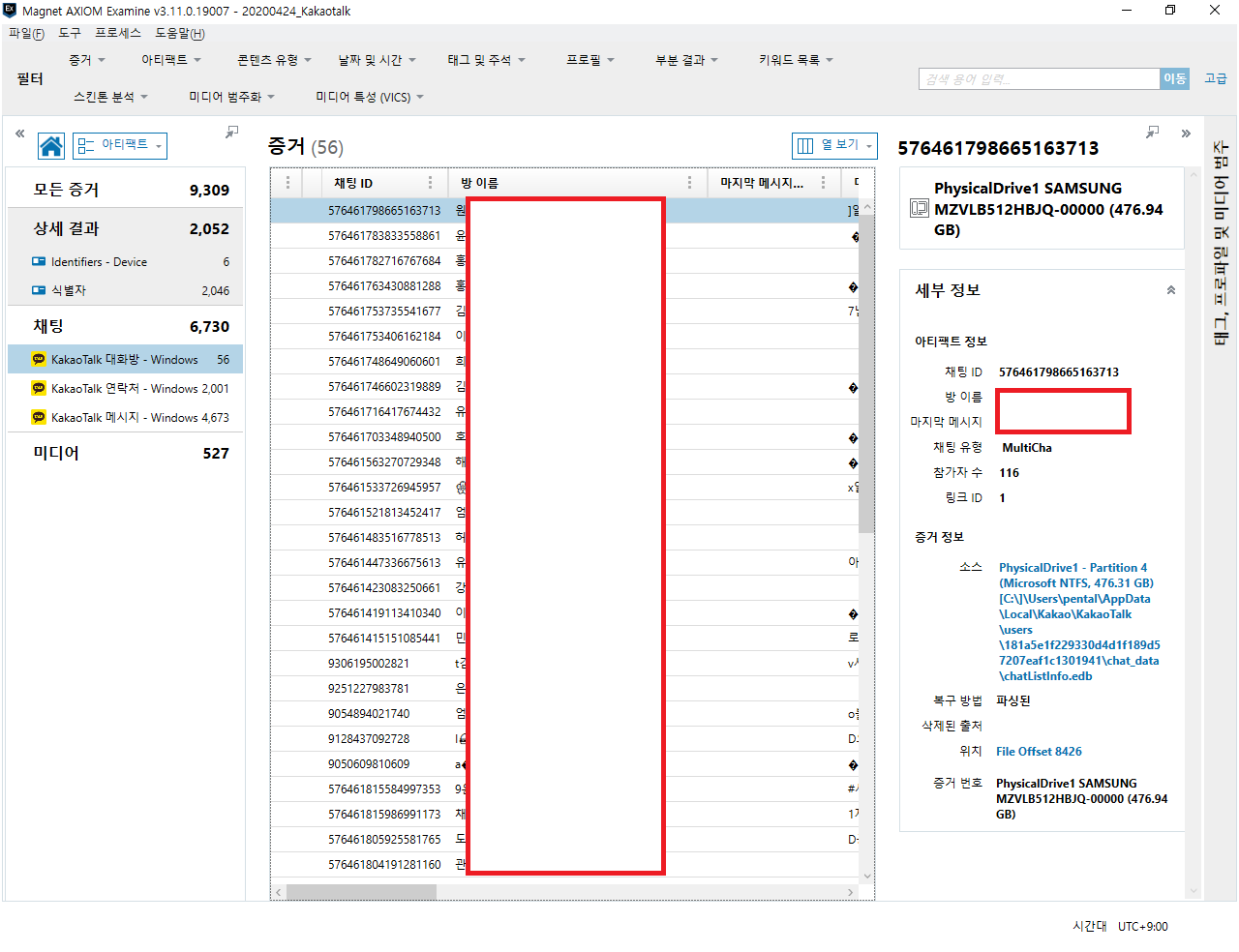The height and width of the screenshot is (952, 1239).
Task: Collapse right details panel with double chevron
Action: pos(1186,134)
